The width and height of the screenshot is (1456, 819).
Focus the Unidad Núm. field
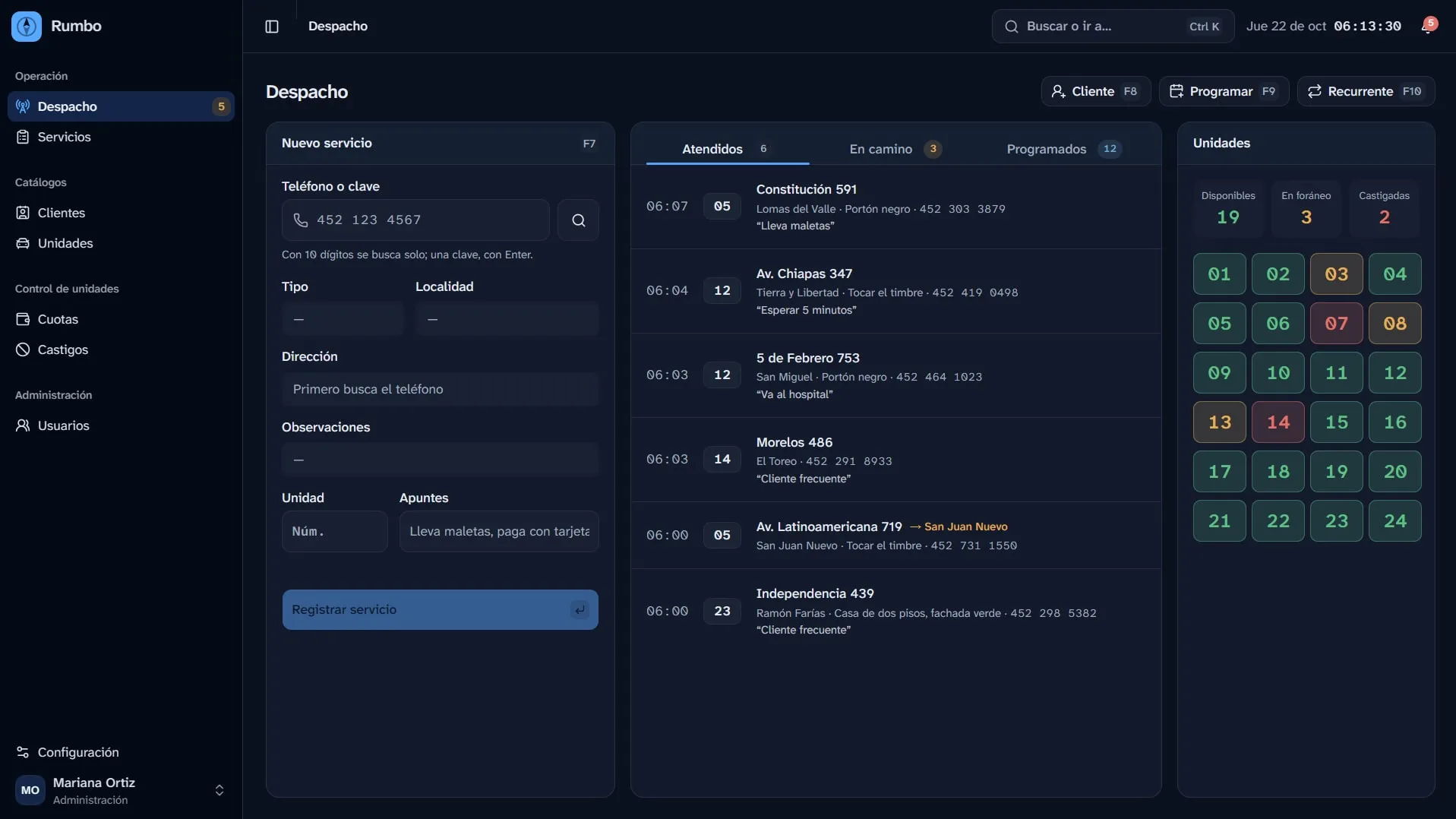click(334, 531)
